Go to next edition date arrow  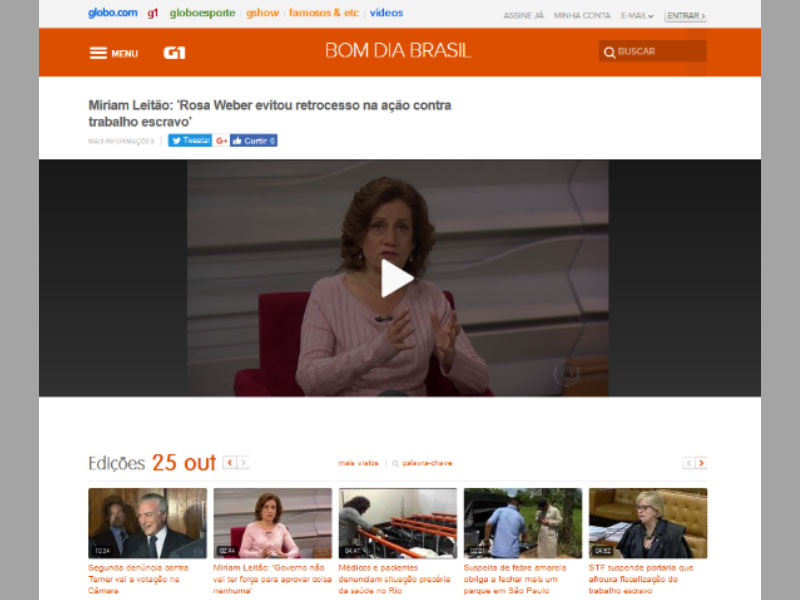[x=243, y=462]
